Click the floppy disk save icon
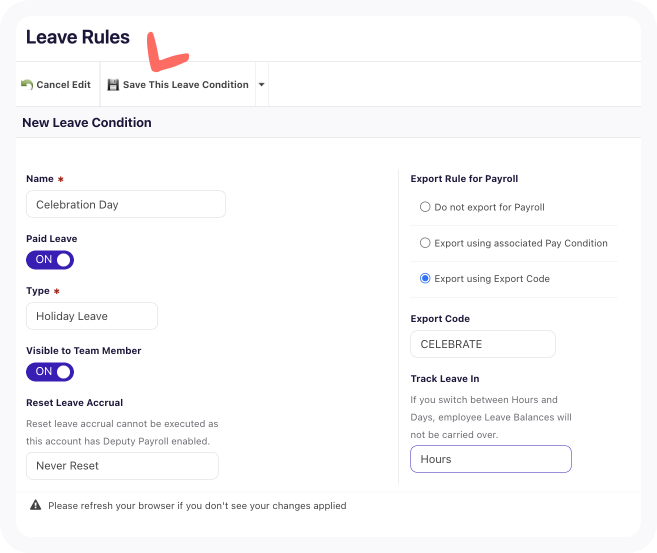 [113, 85]
